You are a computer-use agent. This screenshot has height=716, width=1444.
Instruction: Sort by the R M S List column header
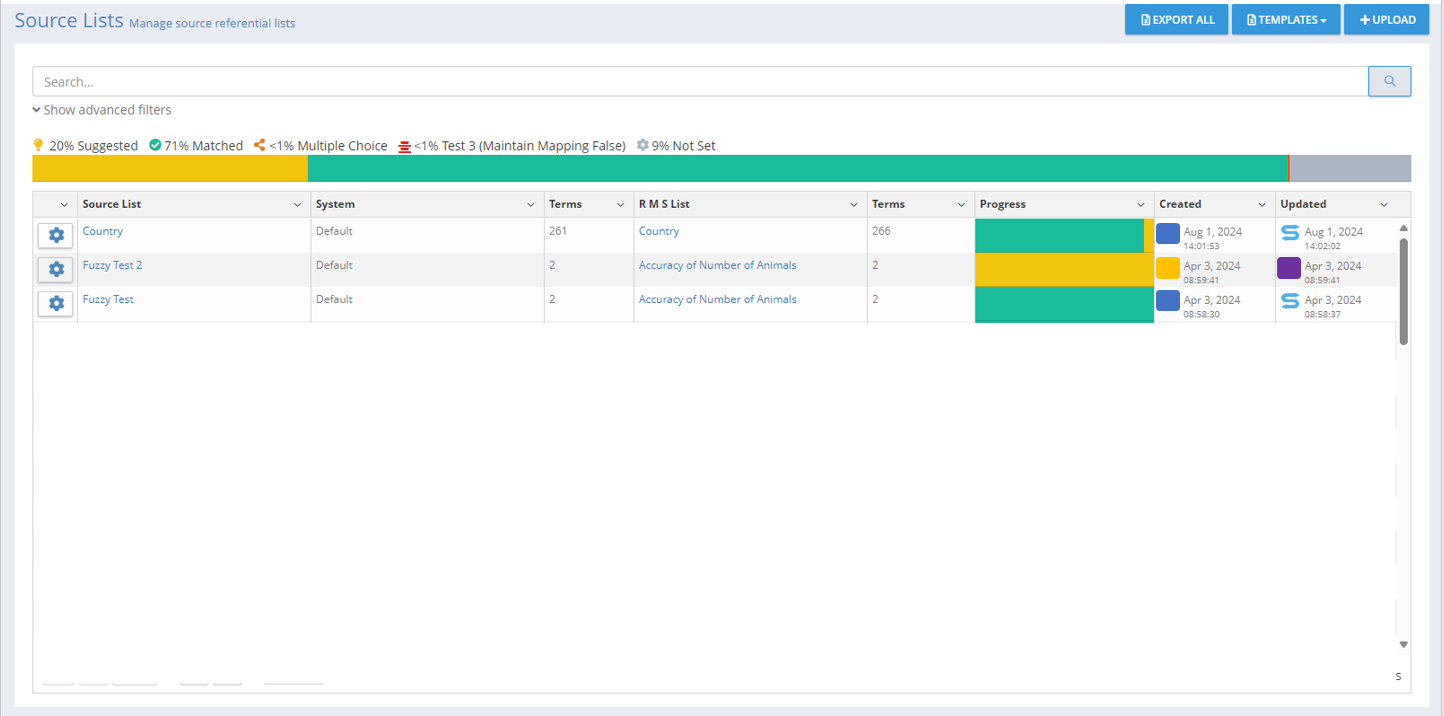tap(664, 204)
